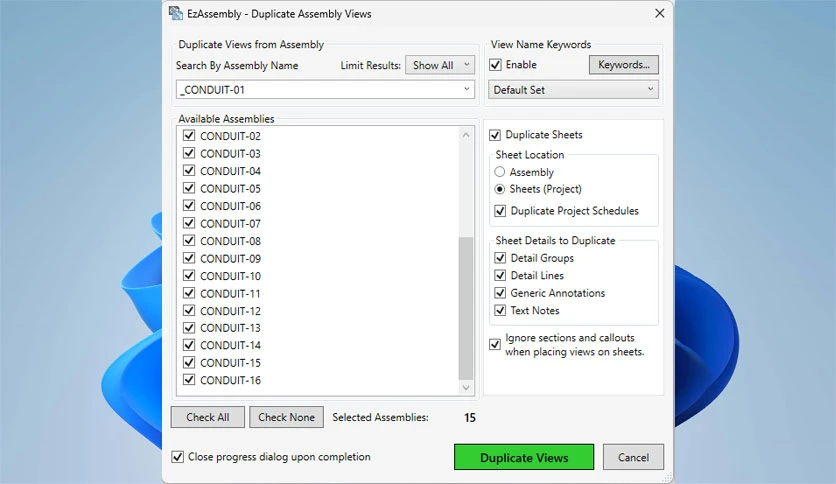
Task: Click the assemblies list scroll down arrow
Action: (x=466, y=388)
